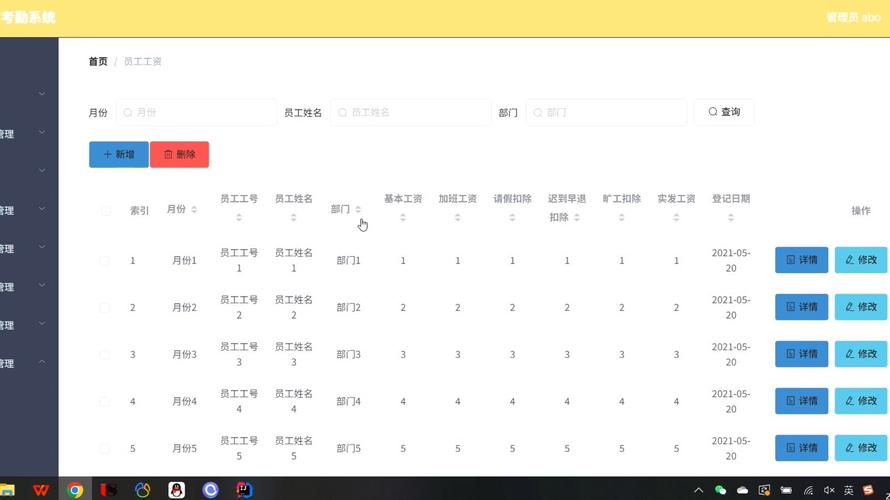The image size is (890, 500).
Task: Check the checkbox for row 月份5
Action: [104, 449]
